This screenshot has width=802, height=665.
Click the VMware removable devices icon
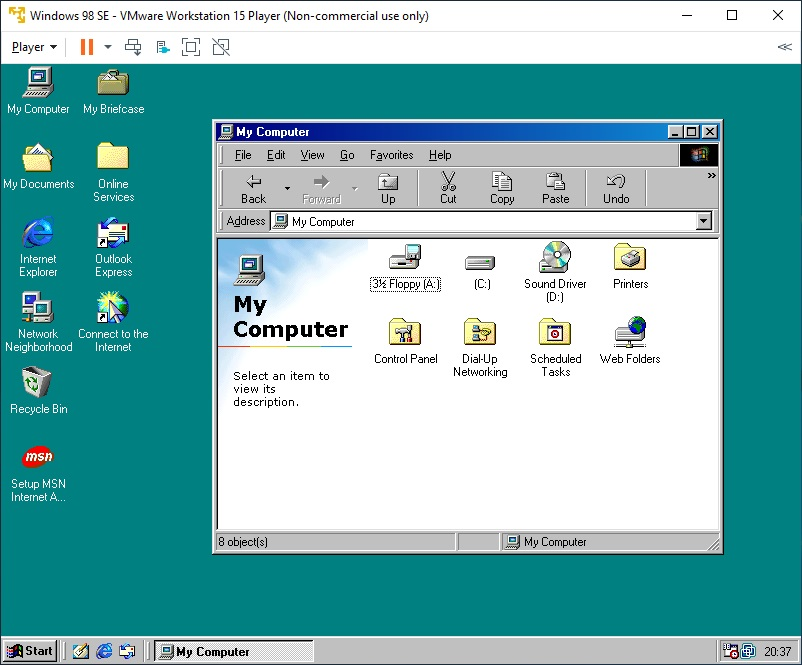tap(163, 48)
